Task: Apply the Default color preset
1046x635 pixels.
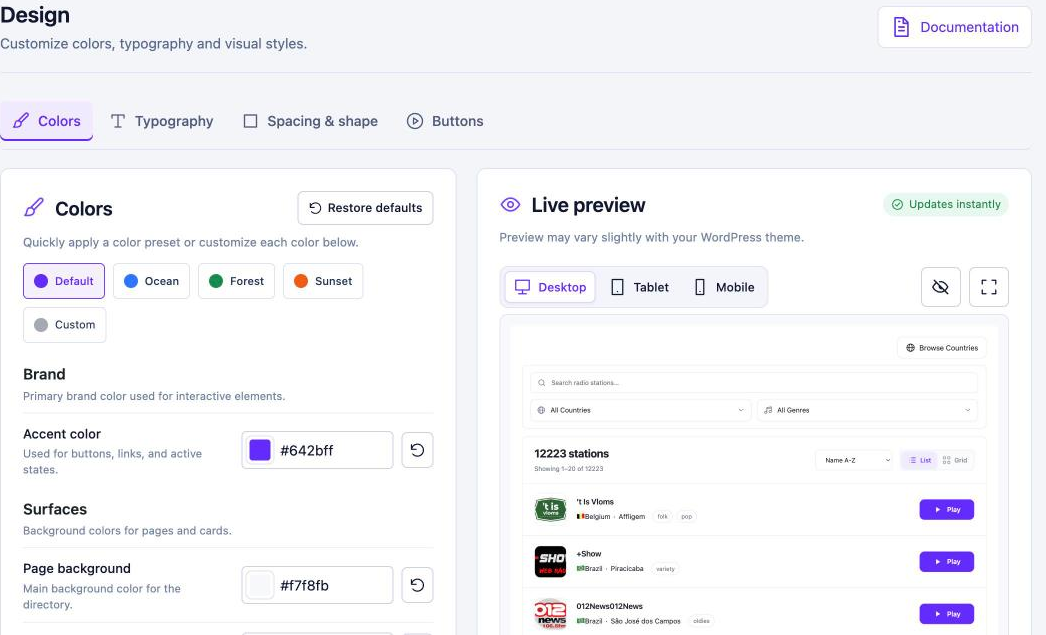Action: pos(64,281)
